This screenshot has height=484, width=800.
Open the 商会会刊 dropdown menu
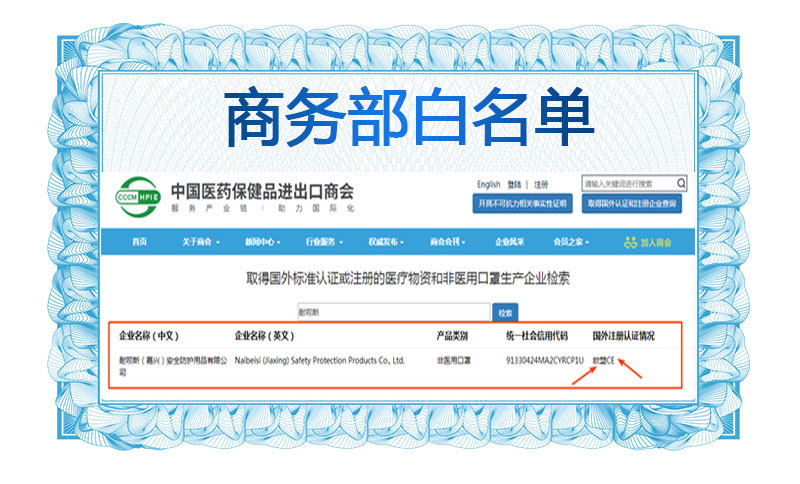click(447, 242)
